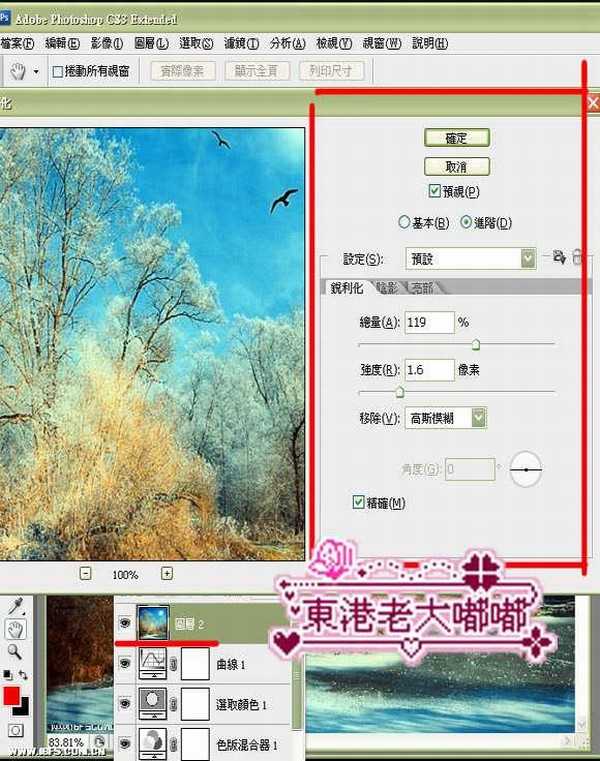This screenshot has width=600, height=761.
Task: Toggle the 預視 preview checkbox
Action: click(434, 191)
